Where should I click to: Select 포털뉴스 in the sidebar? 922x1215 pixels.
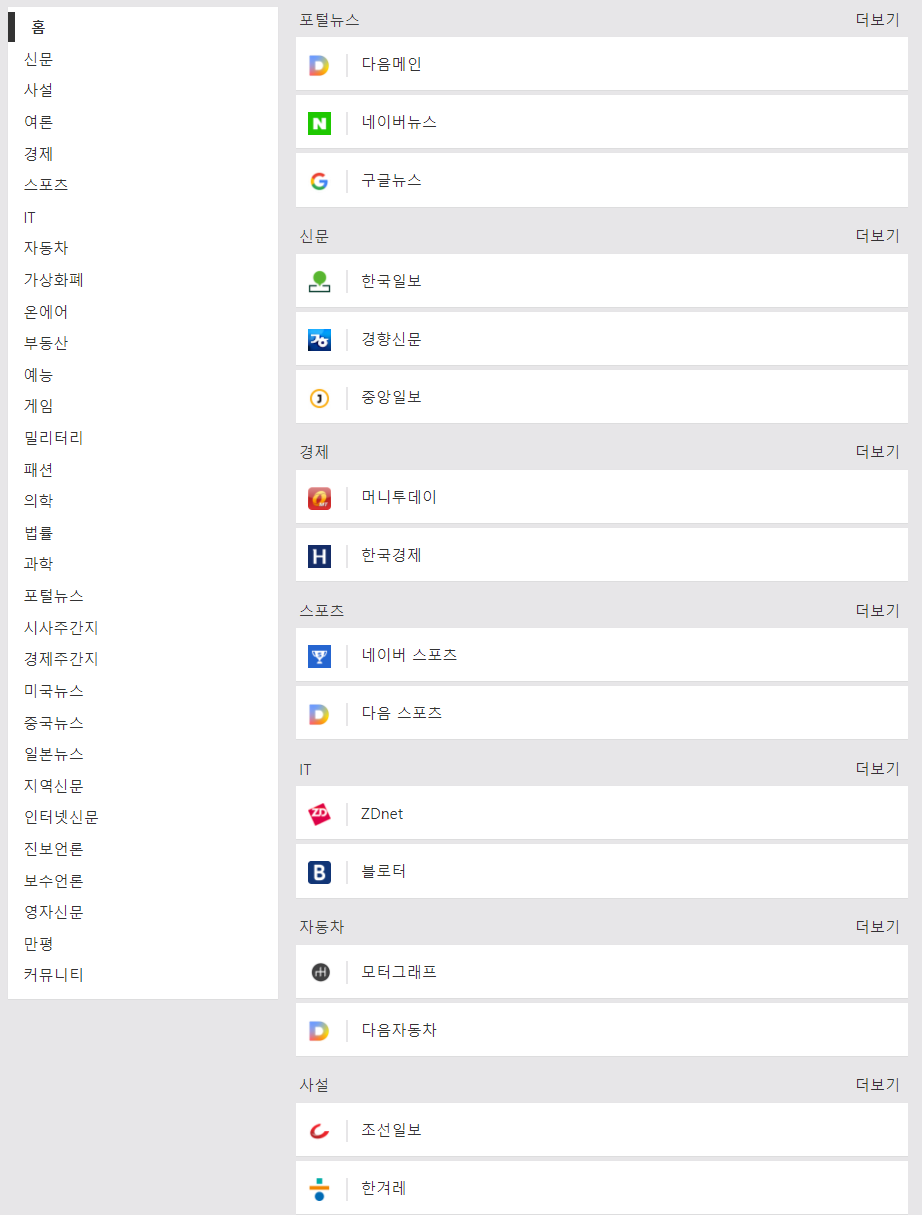pos(54,596)
